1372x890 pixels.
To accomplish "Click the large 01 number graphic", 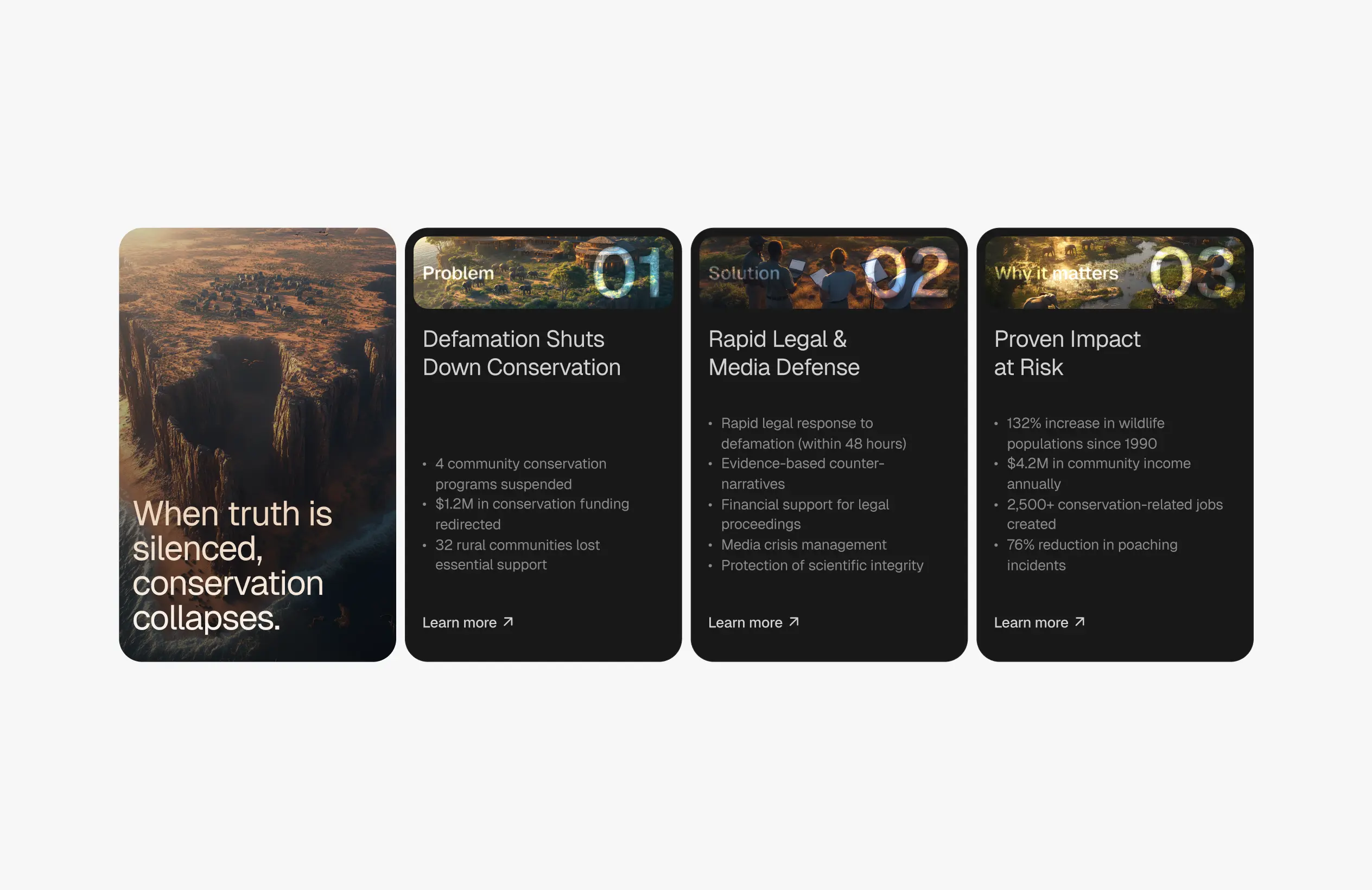I will (x=627, y=273).
